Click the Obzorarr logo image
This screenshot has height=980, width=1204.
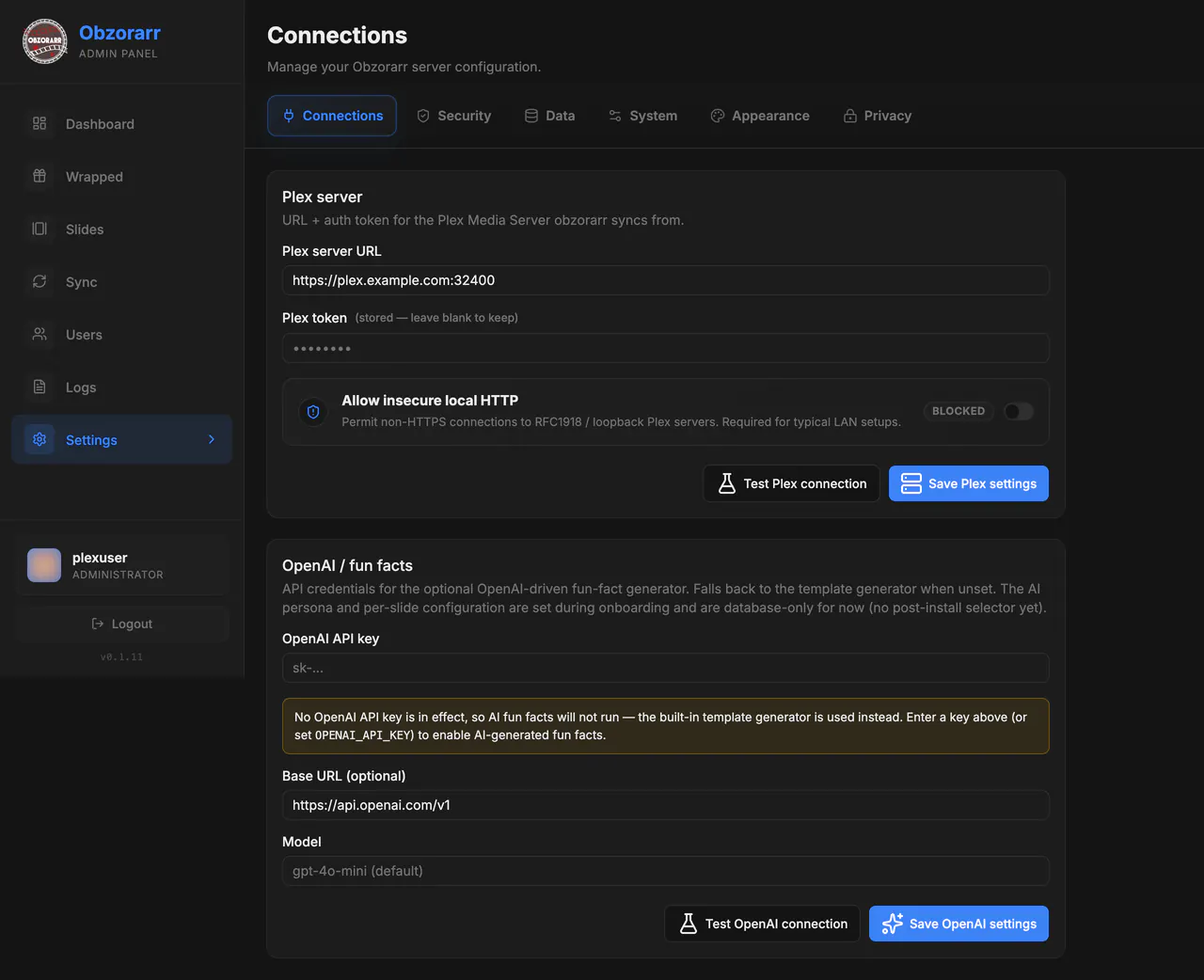click(45, 41)
